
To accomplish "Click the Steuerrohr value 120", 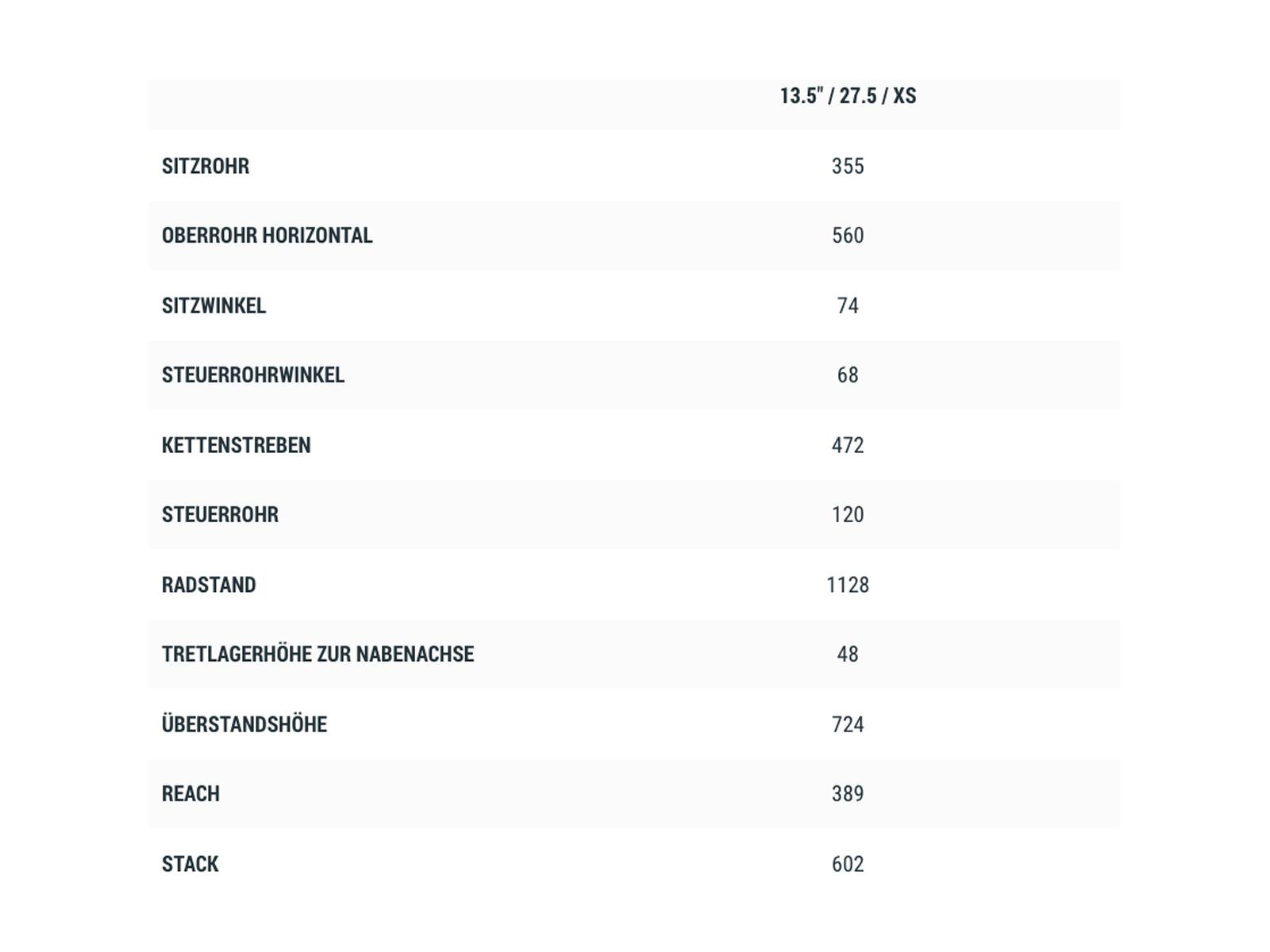I will pos(848,515).
